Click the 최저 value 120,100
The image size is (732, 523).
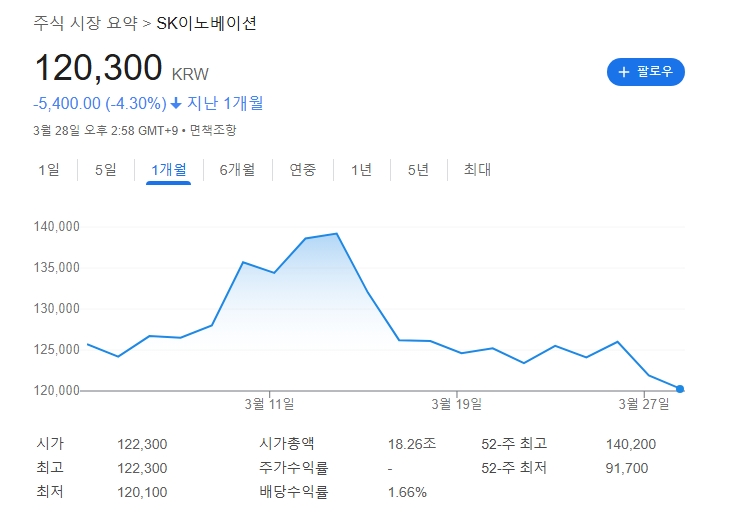pos(142,492)
